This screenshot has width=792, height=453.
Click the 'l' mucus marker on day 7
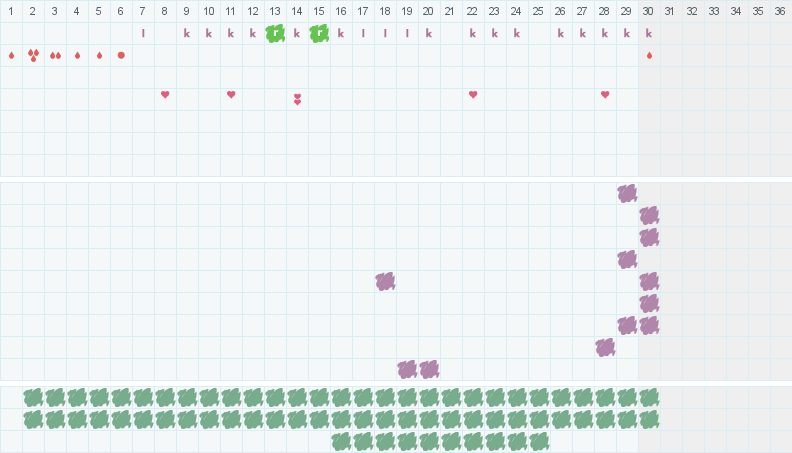(x=143, y=33)
